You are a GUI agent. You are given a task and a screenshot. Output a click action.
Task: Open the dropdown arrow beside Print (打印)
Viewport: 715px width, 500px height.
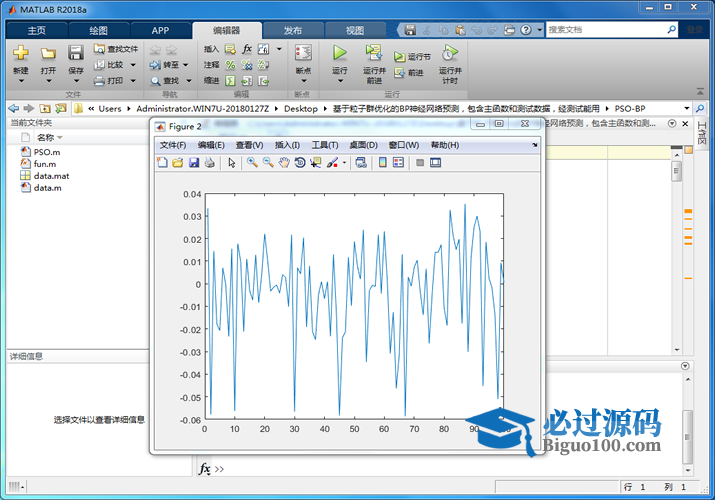(x=133, y=81)
